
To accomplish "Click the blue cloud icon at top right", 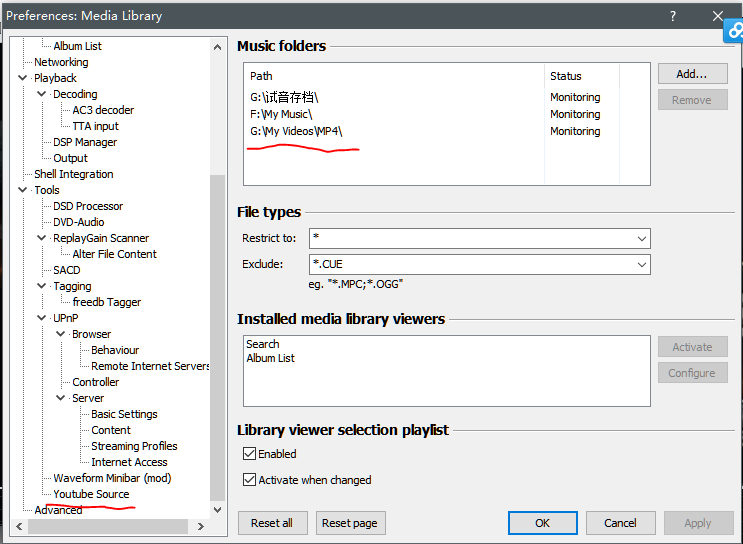I will pos(734,31).
